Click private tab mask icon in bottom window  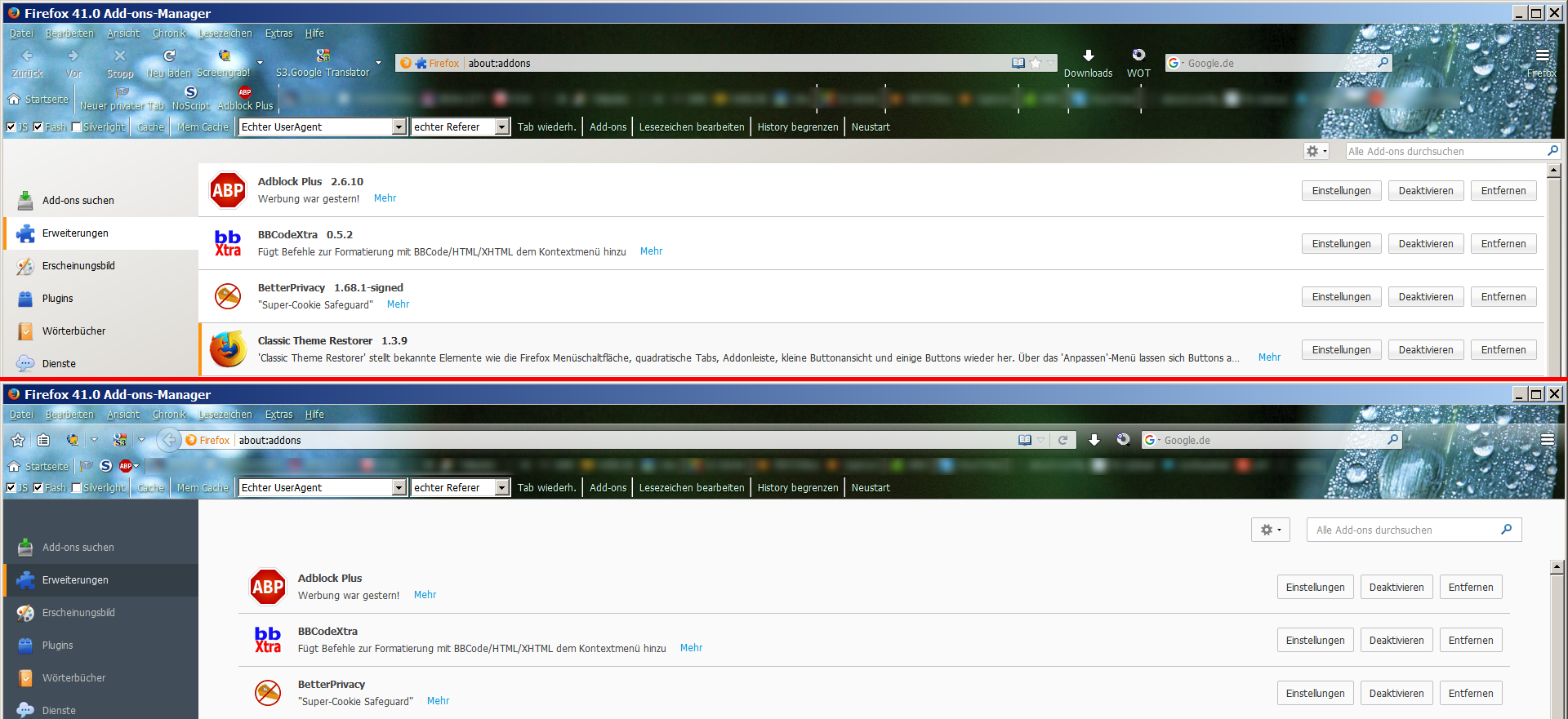[x=86, y=466]
